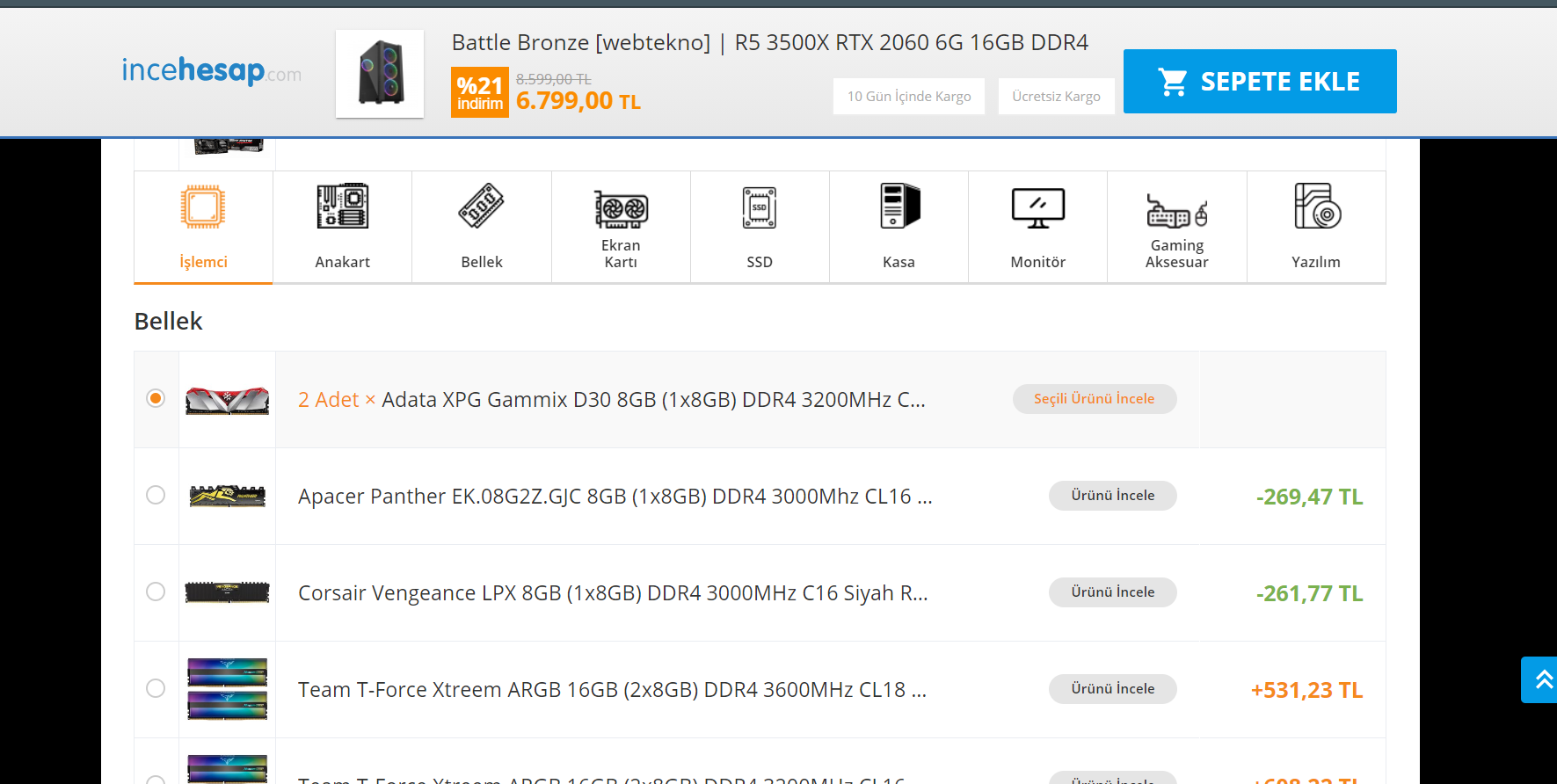Click the +531,23 TL price difference
Screen dimensions: 1557x784
pos(1307,691)
